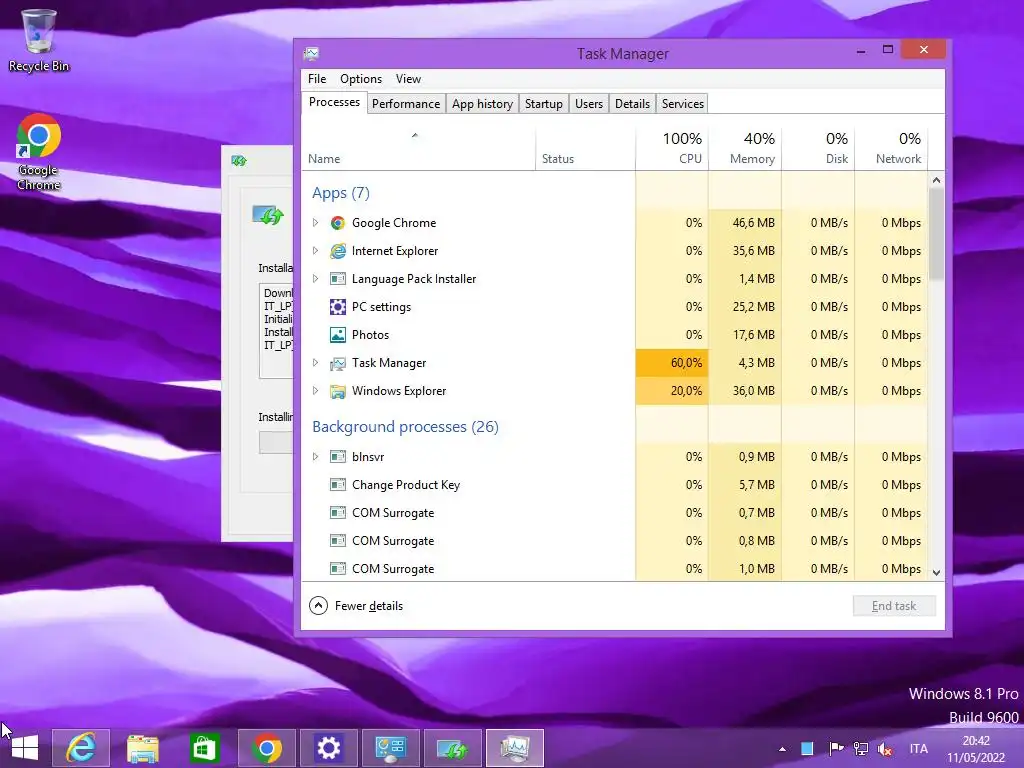The image size is (1024, 768).
Task: Click the Windows Explorer process icon
Action: pyautogui.click(x=338, y=391)
